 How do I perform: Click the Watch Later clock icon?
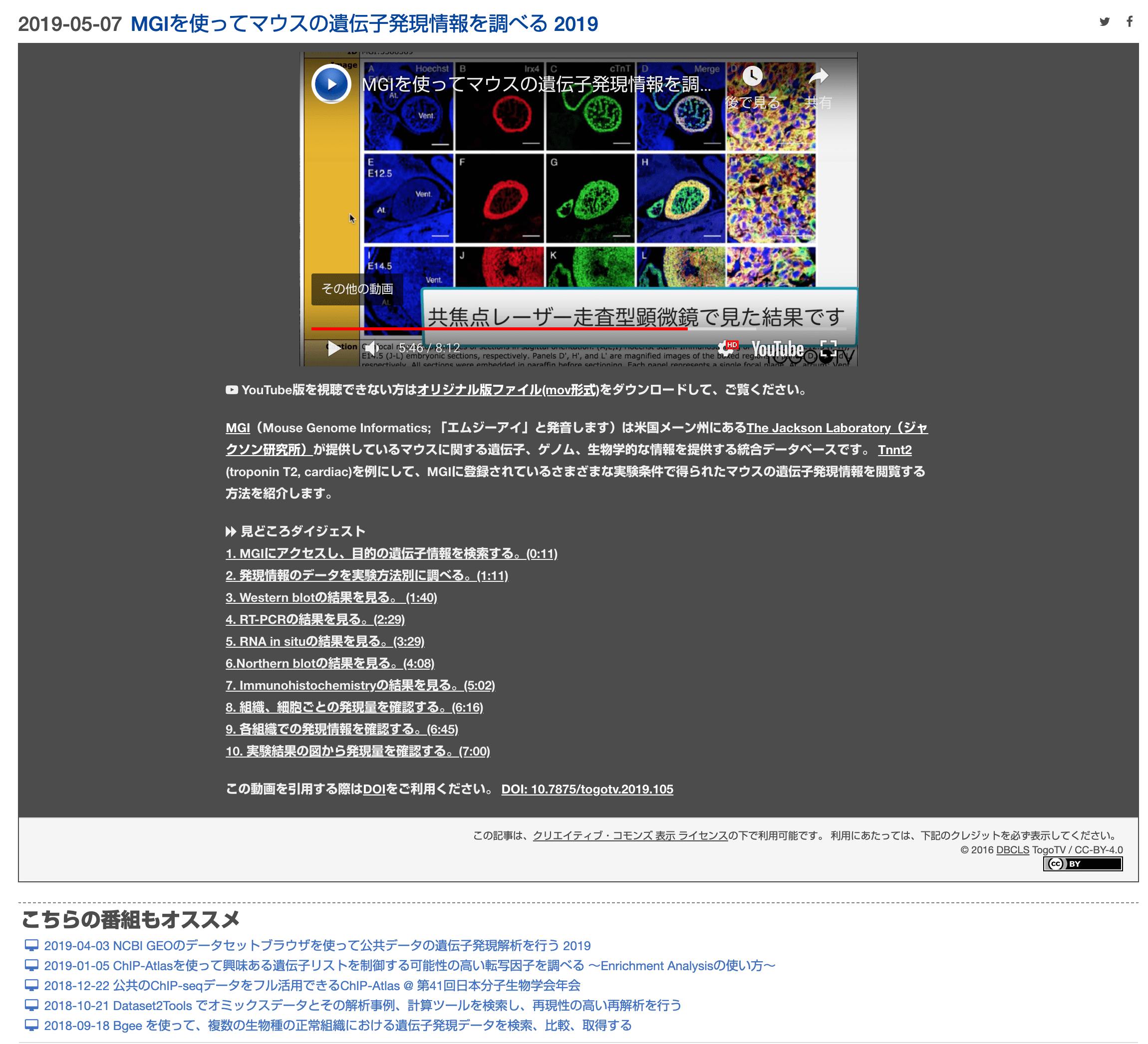pos(752,76)
